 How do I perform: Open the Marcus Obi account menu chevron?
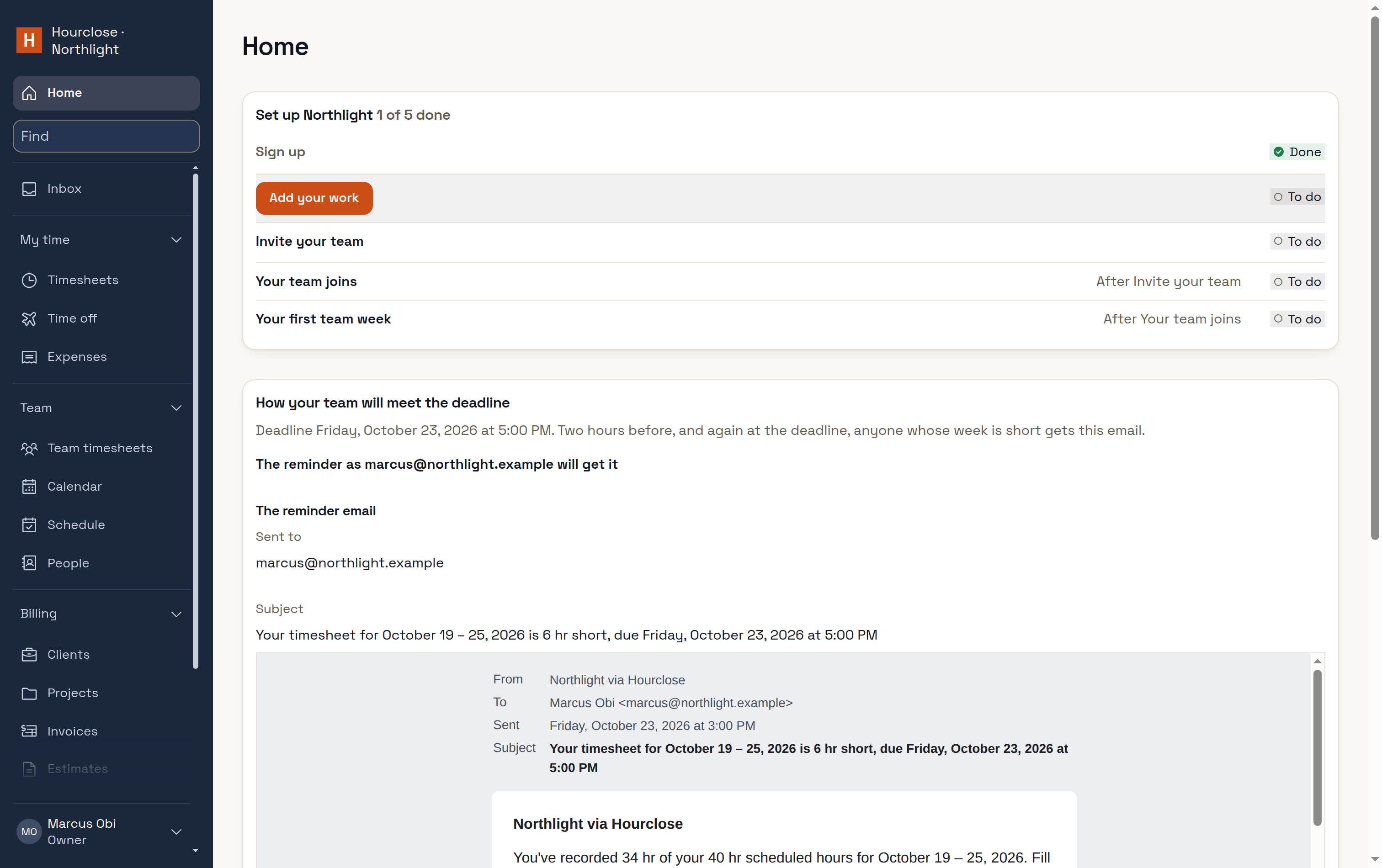pos(176,832)
